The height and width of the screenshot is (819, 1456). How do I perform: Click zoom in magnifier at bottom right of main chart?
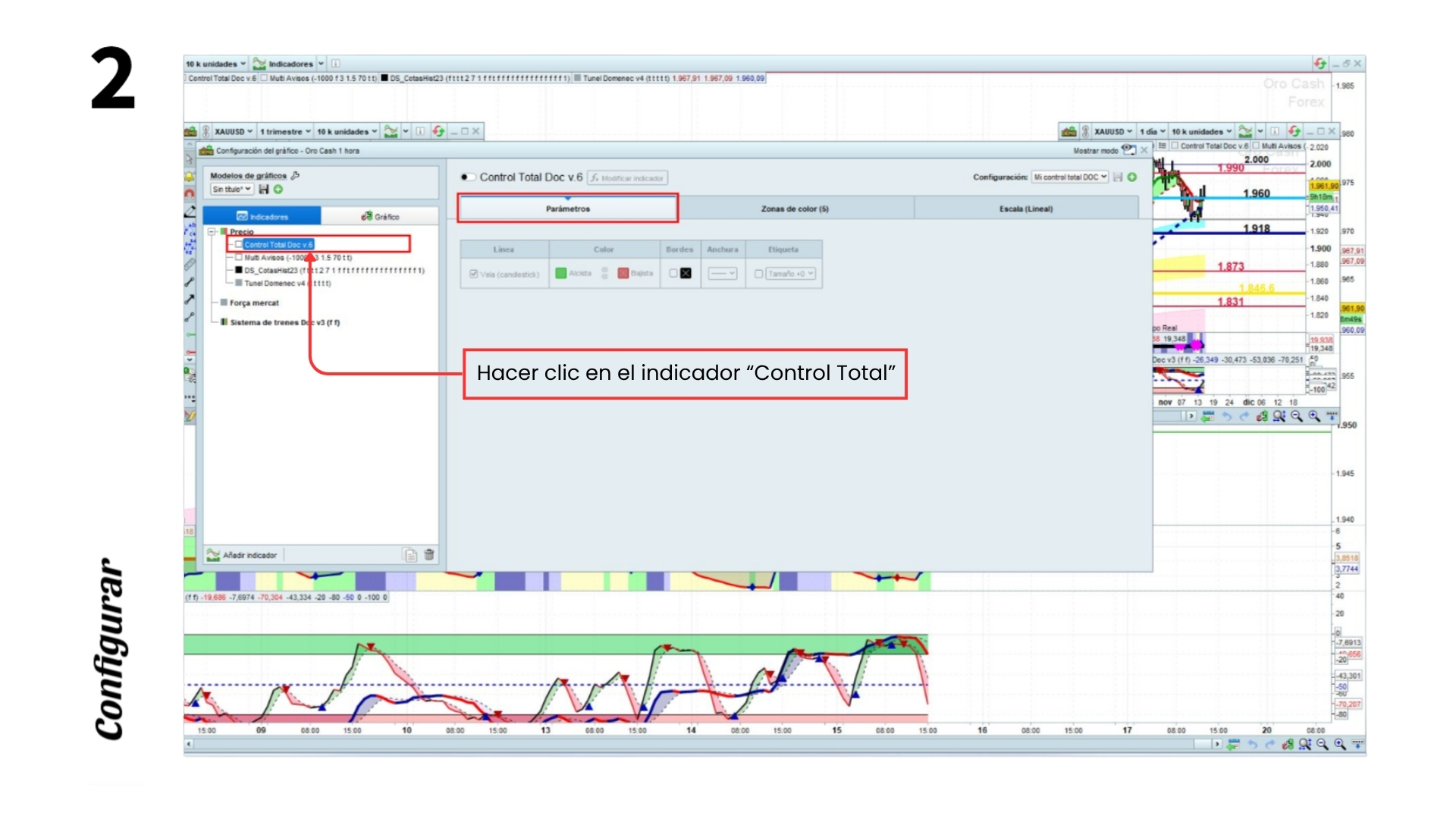coord(1340,744)
